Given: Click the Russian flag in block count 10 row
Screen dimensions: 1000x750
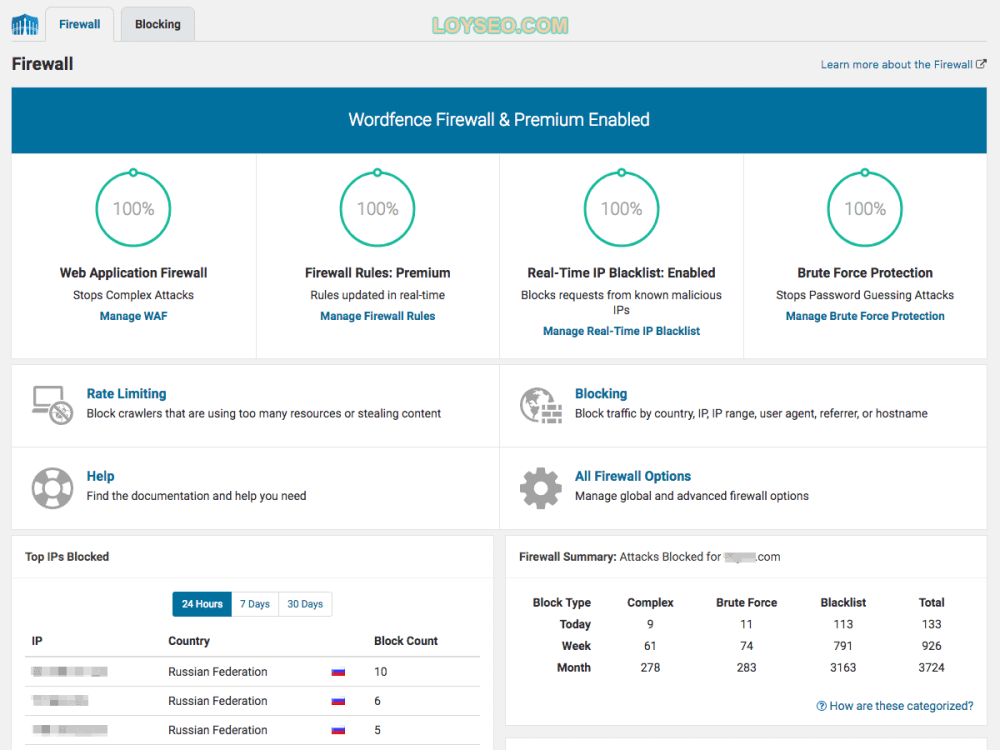Looking at the screenshot, I should (339, 672).
